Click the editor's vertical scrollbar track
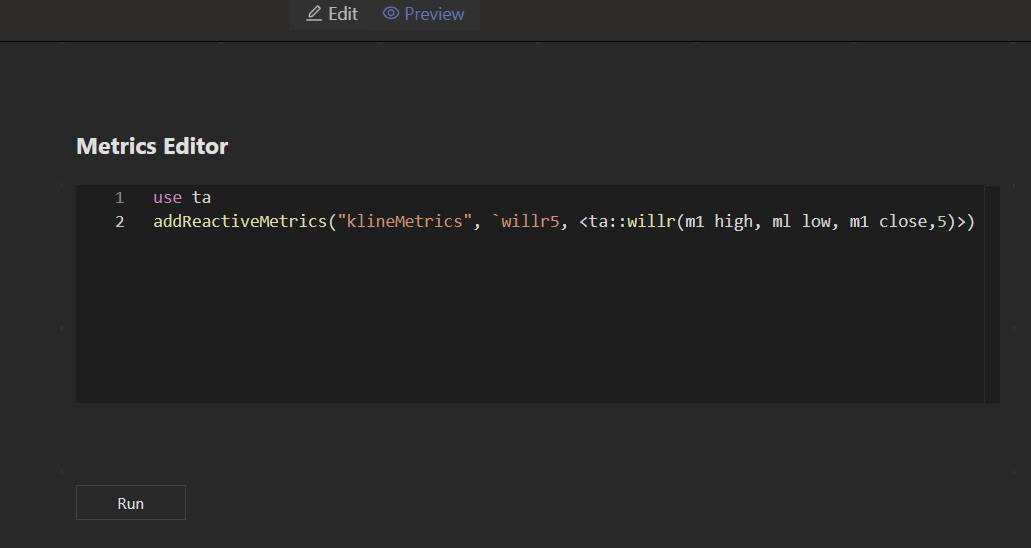The width and height of the screenshot is (1031, 548). (992, 300)
